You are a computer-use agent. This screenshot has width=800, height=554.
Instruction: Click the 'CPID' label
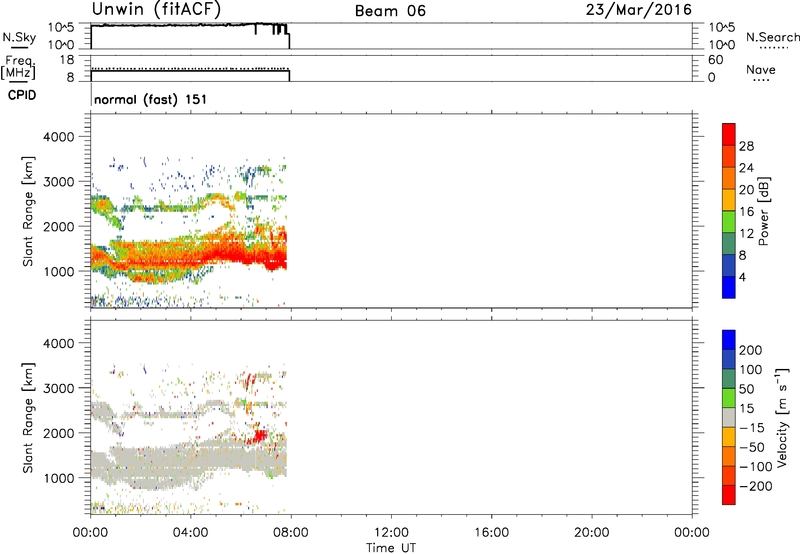22,95
